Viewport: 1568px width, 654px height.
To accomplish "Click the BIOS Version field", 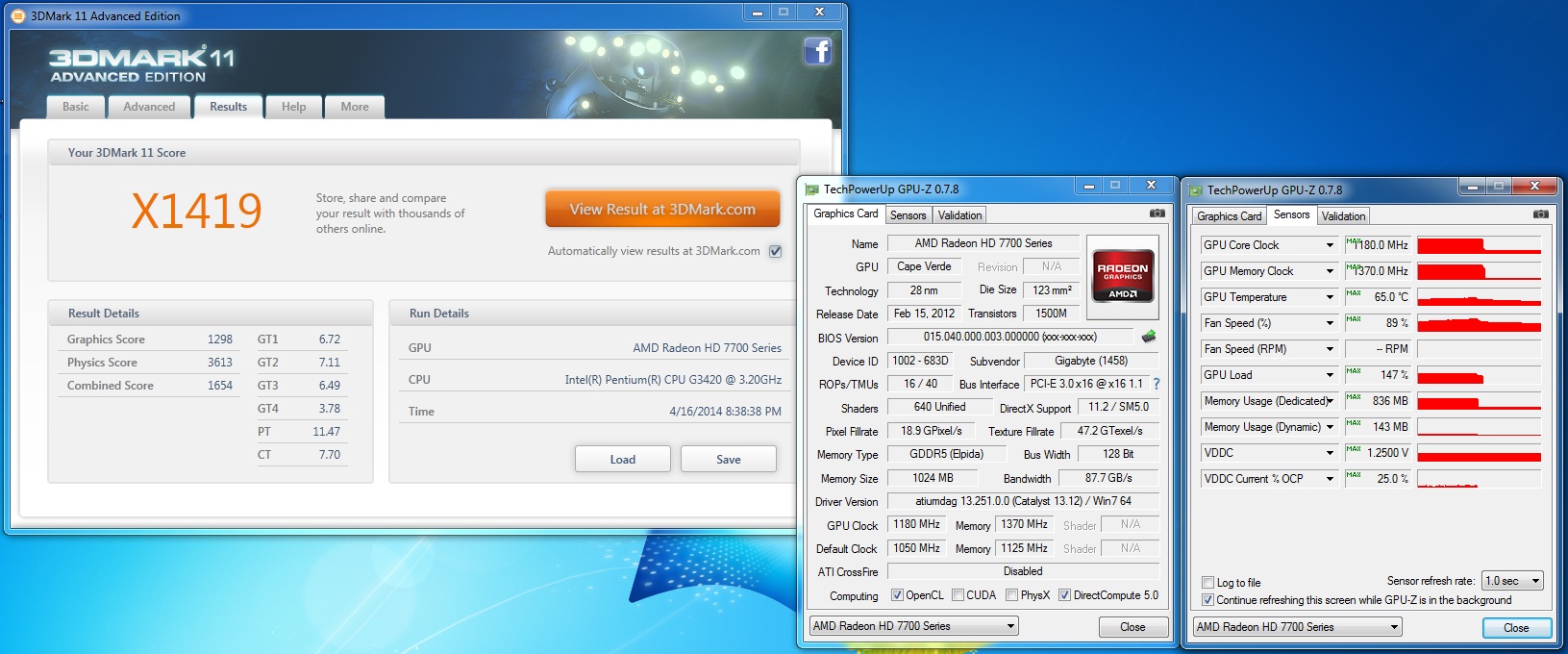I will pos(1010,337).
